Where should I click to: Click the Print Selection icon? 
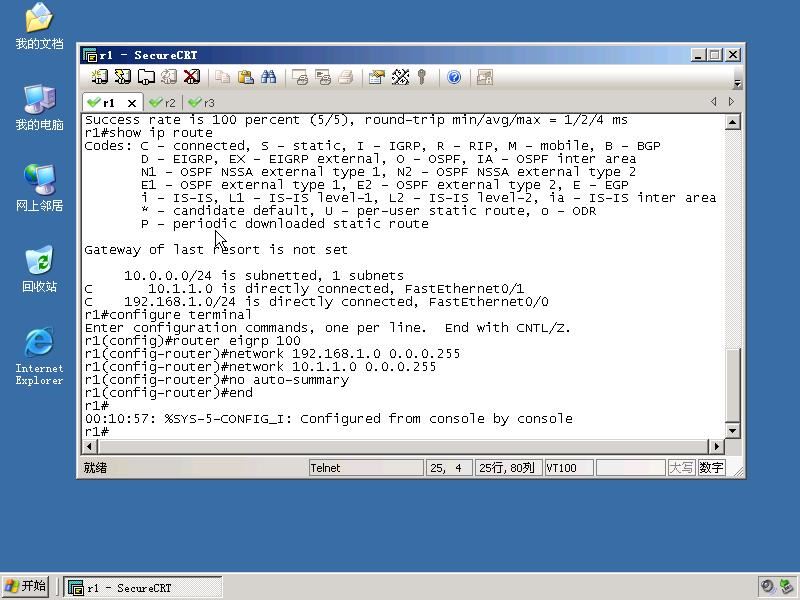[x=323, y=77]
